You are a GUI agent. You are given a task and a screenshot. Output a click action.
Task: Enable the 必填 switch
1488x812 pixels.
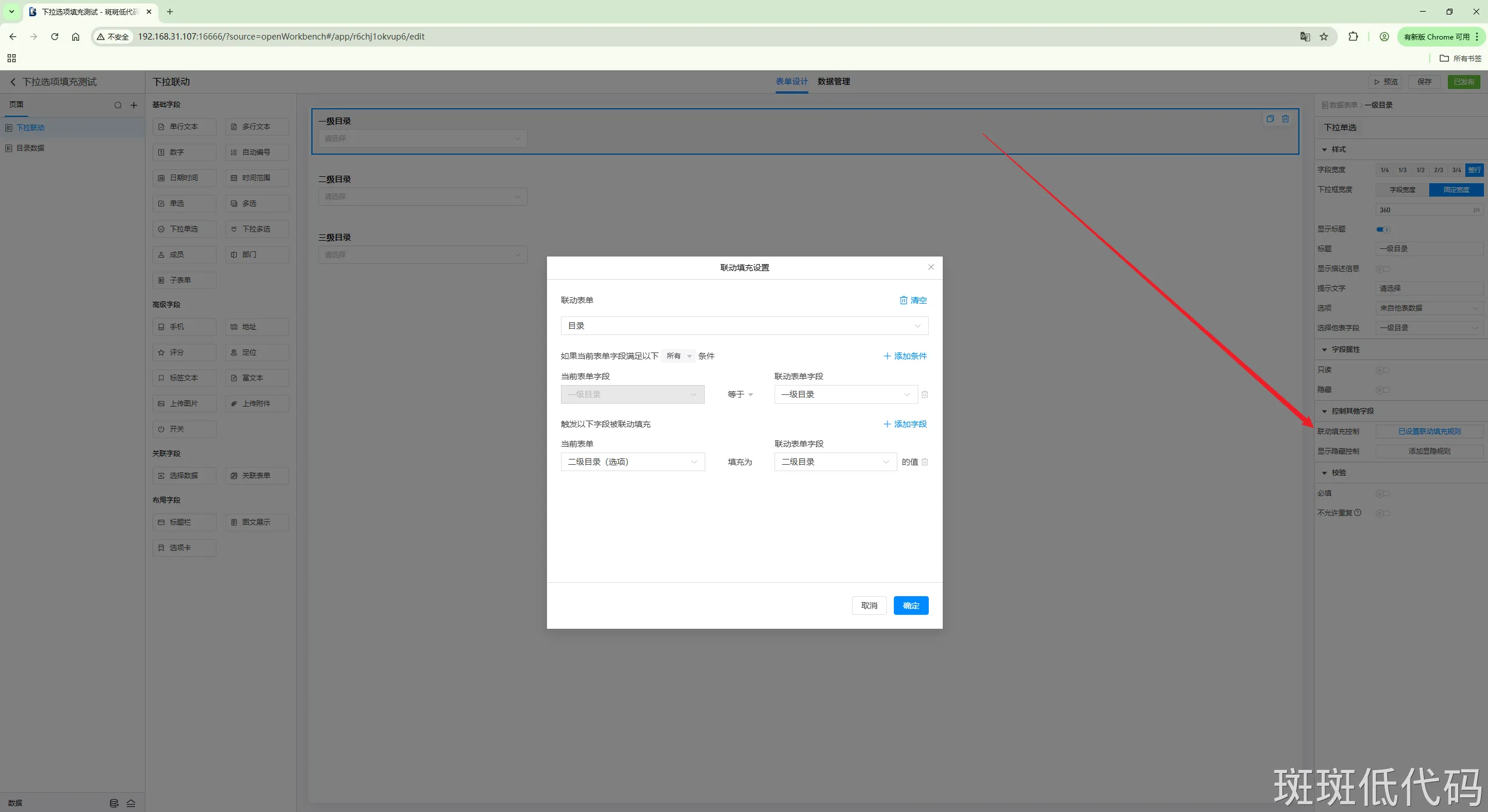tap(1383, 493)
